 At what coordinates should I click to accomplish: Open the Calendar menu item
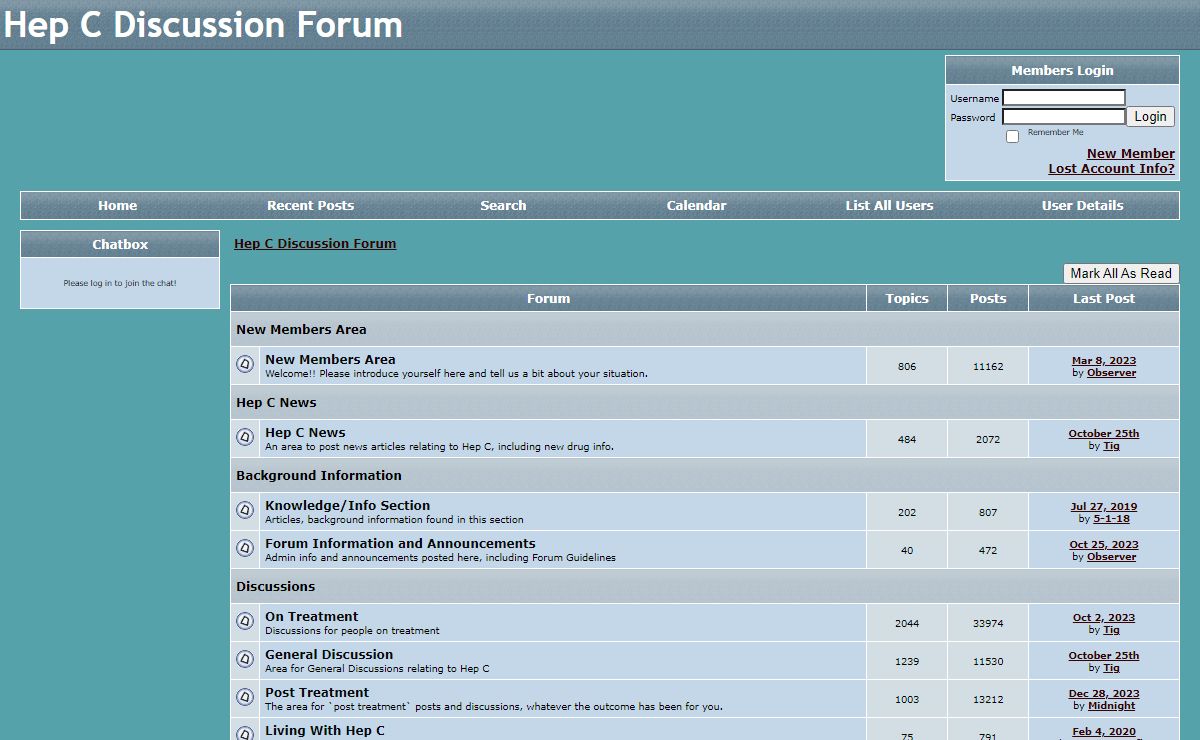coord(696,205)
